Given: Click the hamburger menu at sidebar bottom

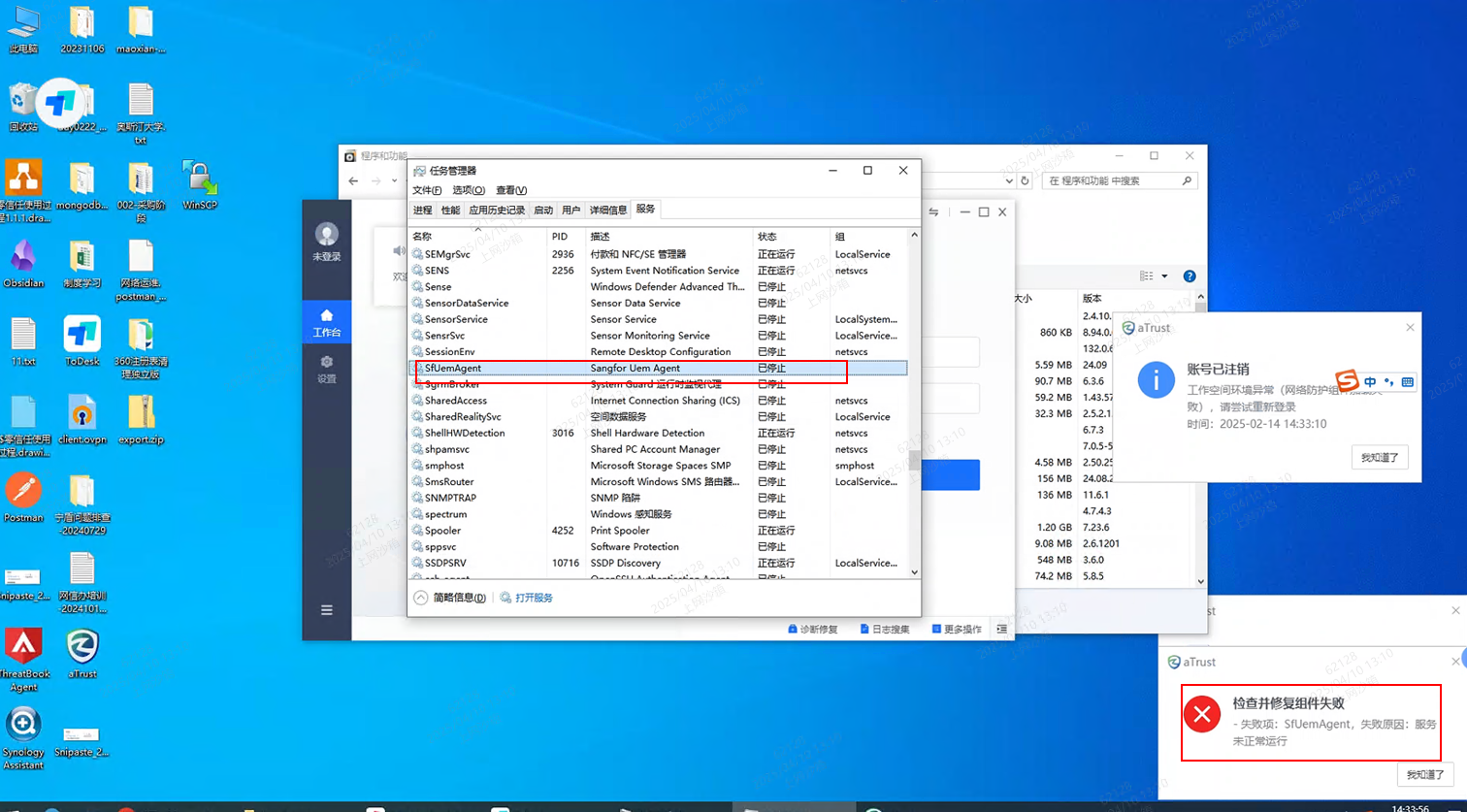Looking at the screenshot, I should [327, 610].
